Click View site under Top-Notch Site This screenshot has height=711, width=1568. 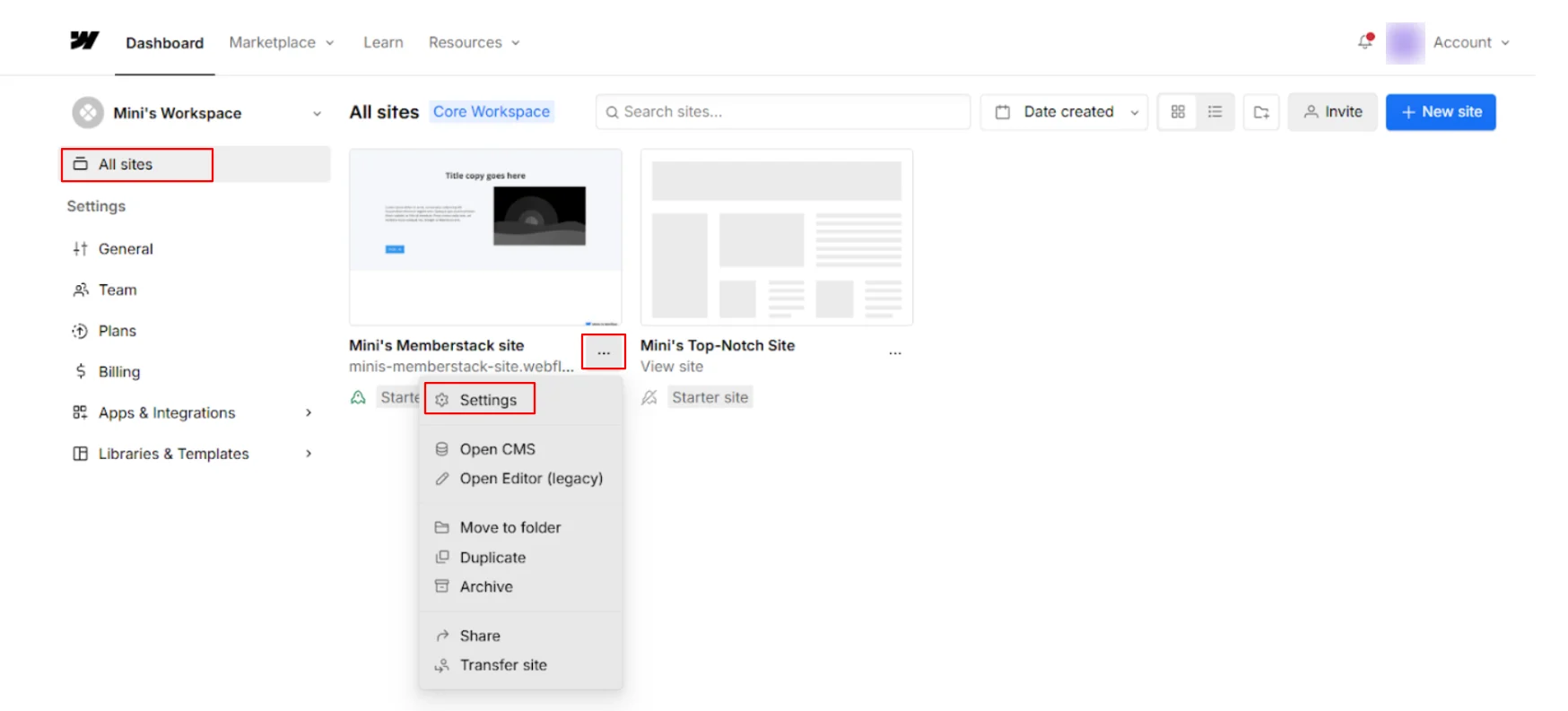pyautogui.click(x=672, y=367)
